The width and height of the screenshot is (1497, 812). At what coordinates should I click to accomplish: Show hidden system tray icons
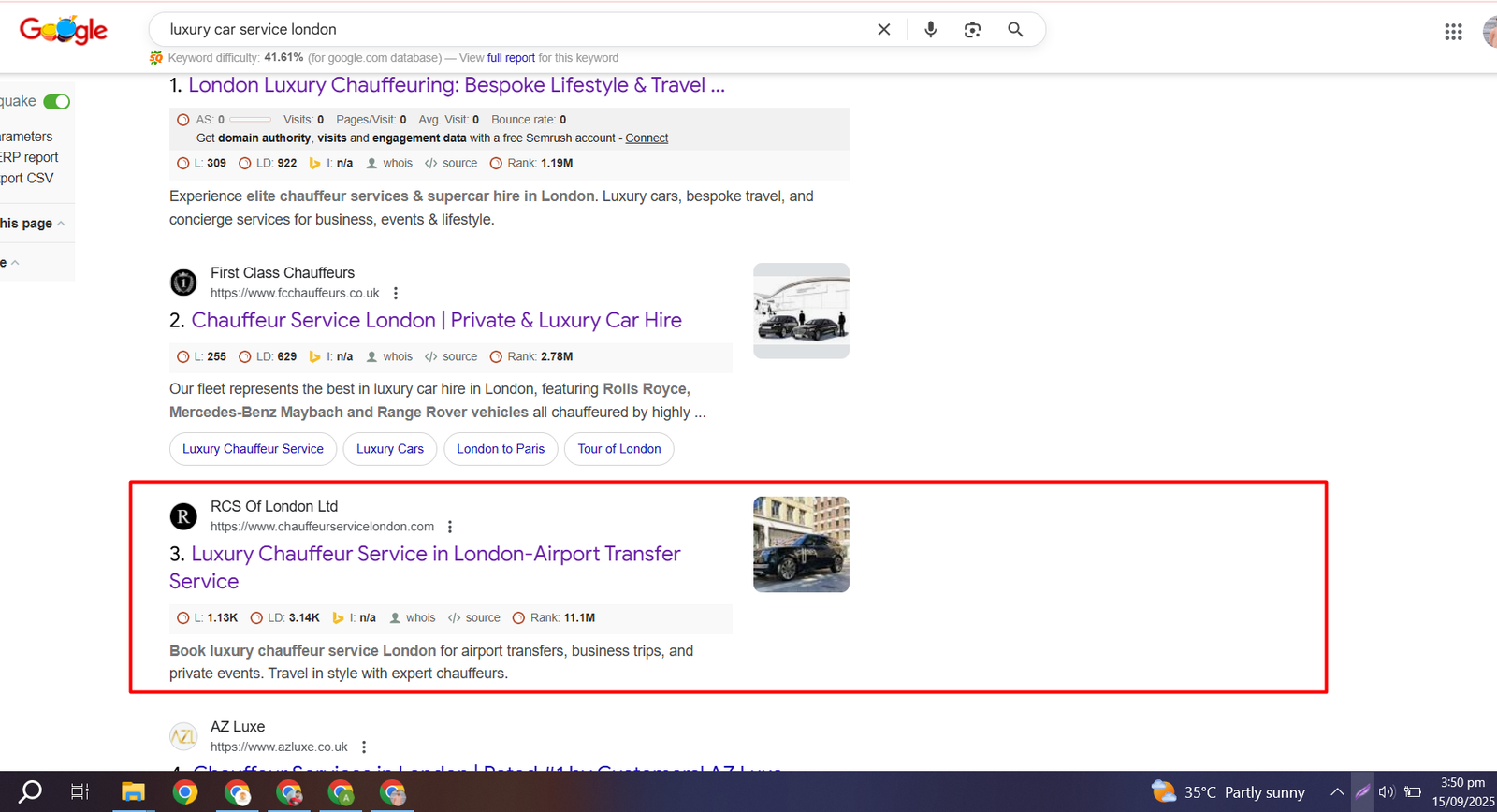(x=1337, y=792)
